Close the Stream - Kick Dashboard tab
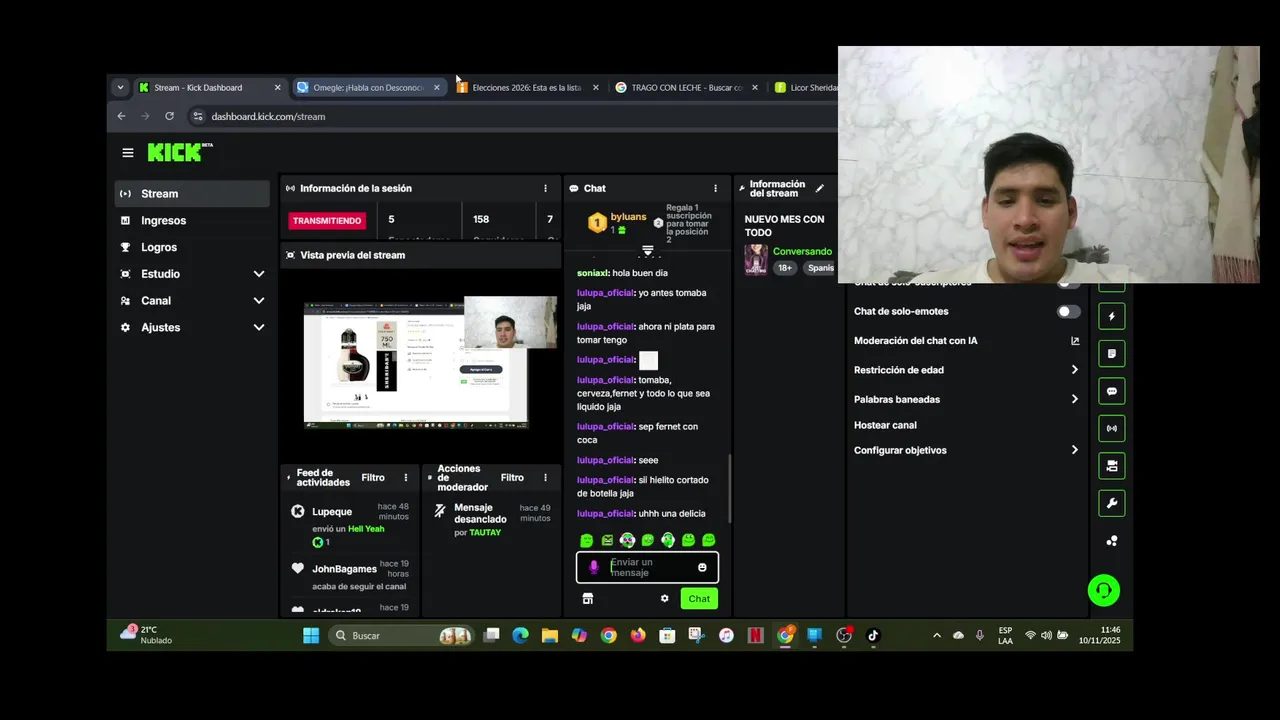 277,87
